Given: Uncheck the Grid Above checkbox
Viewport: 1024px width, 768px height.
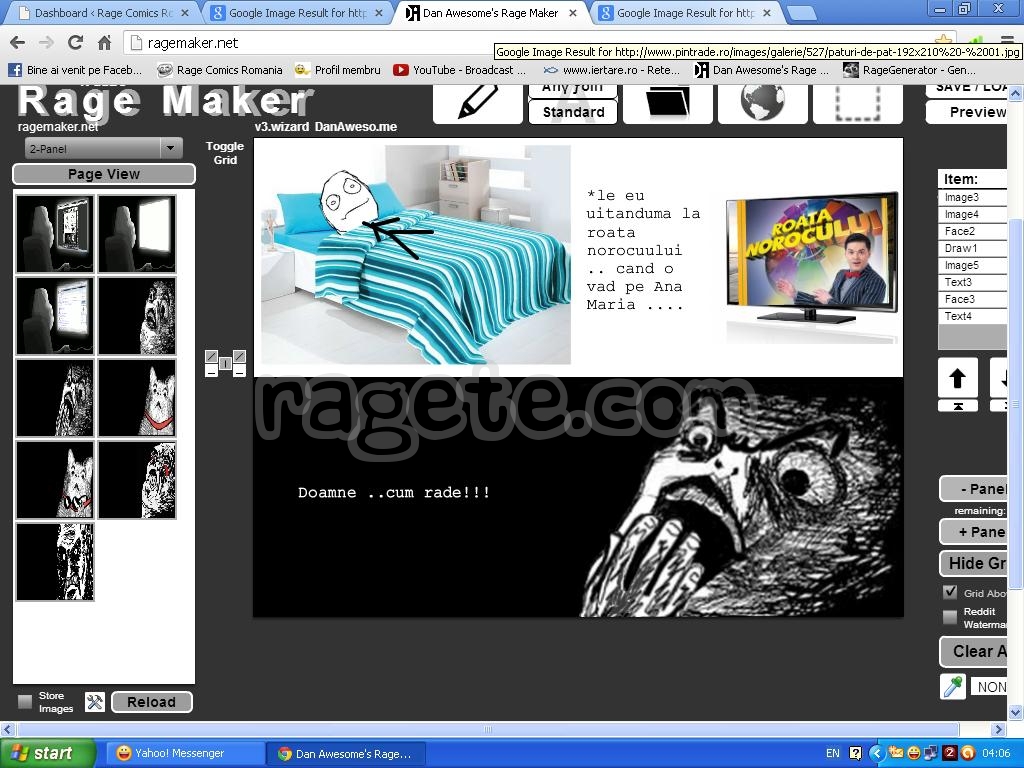Looking at the screenshot, I should [950, 593].
